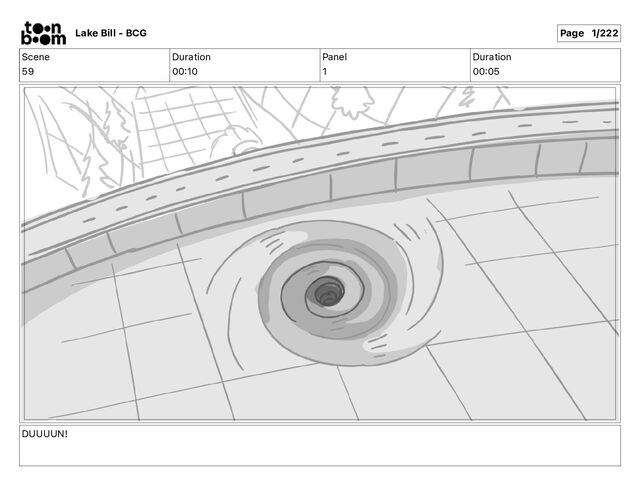This screenshot has height=495, width=640.
Task: Click the whirlpool storyboard panel image
Action: (320, 253)
